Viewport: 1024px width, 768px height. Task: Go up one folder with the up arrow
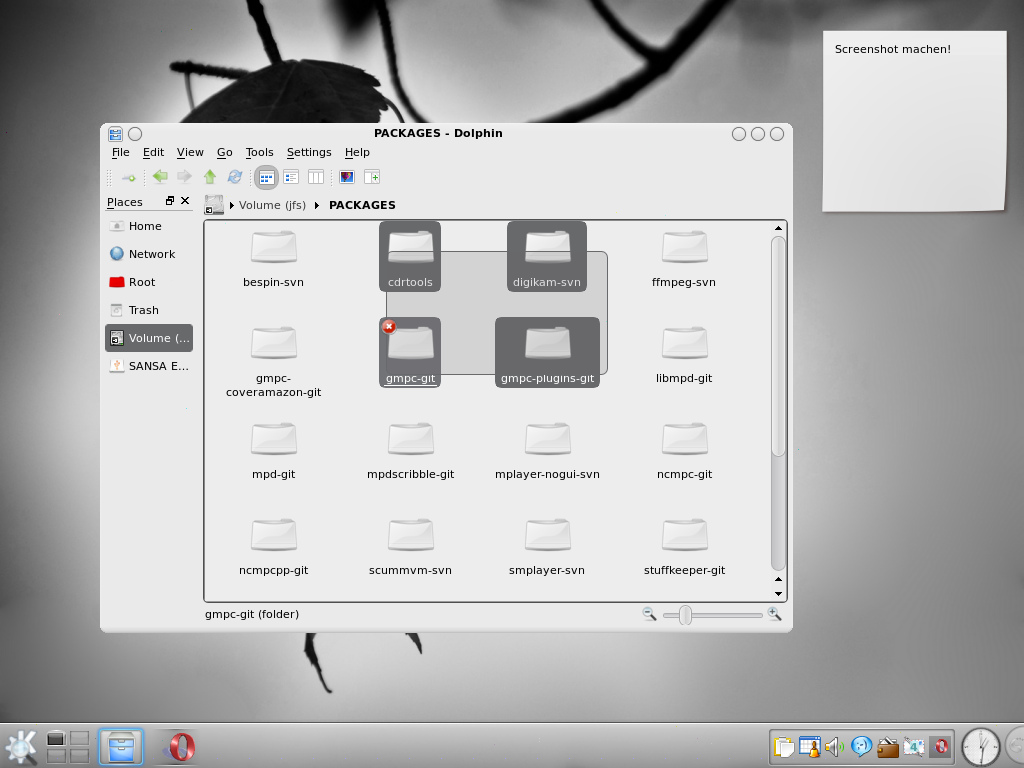[210, 176]
